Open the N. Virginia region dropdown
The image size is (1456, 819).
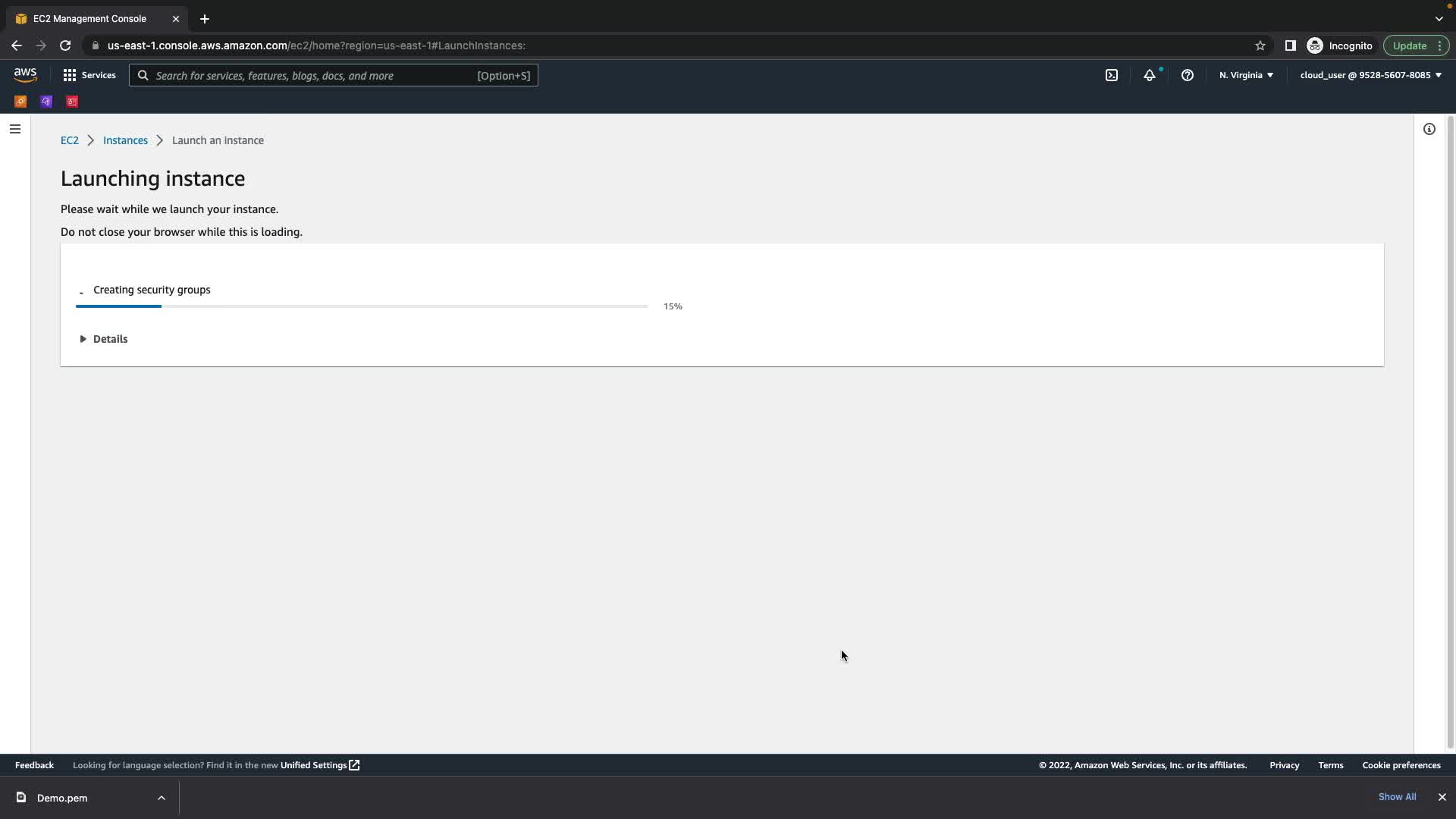click(x=1246, y=75)
